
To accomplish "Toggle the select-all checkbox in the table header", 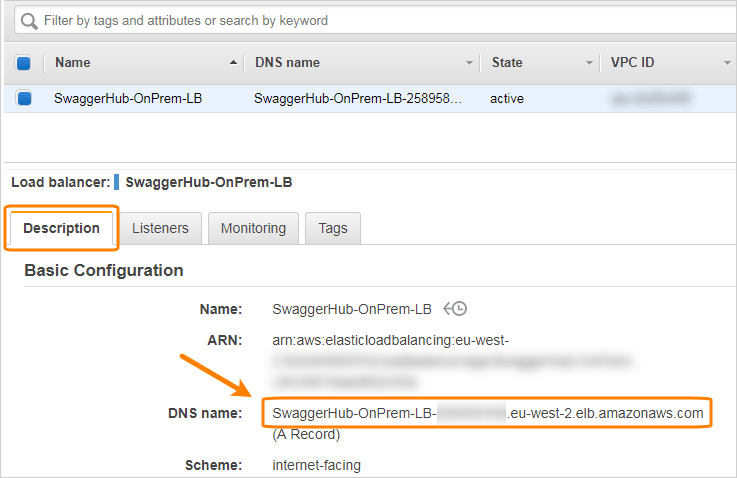I will tap(24, 63).
